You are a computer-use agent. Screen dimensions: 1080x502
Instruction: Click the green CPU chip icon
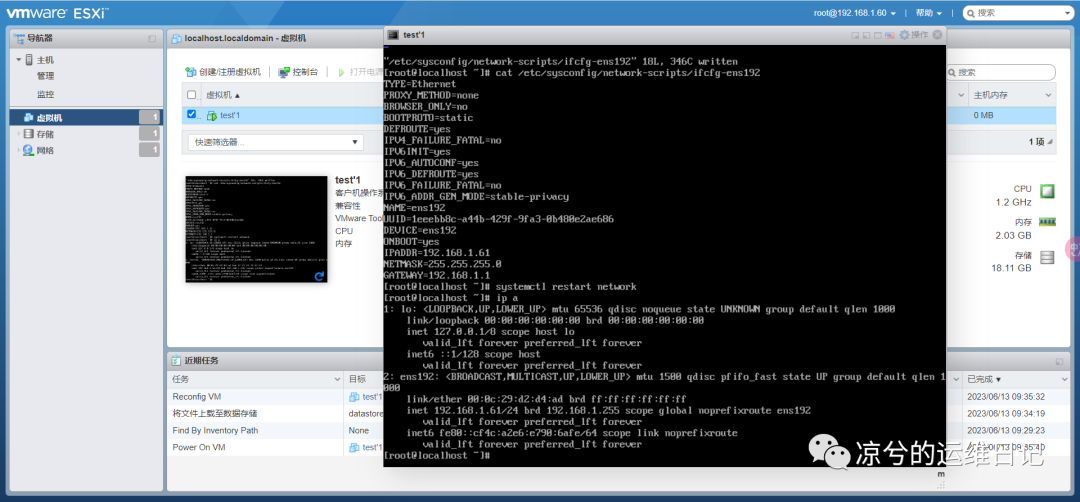click(1048, 191)
